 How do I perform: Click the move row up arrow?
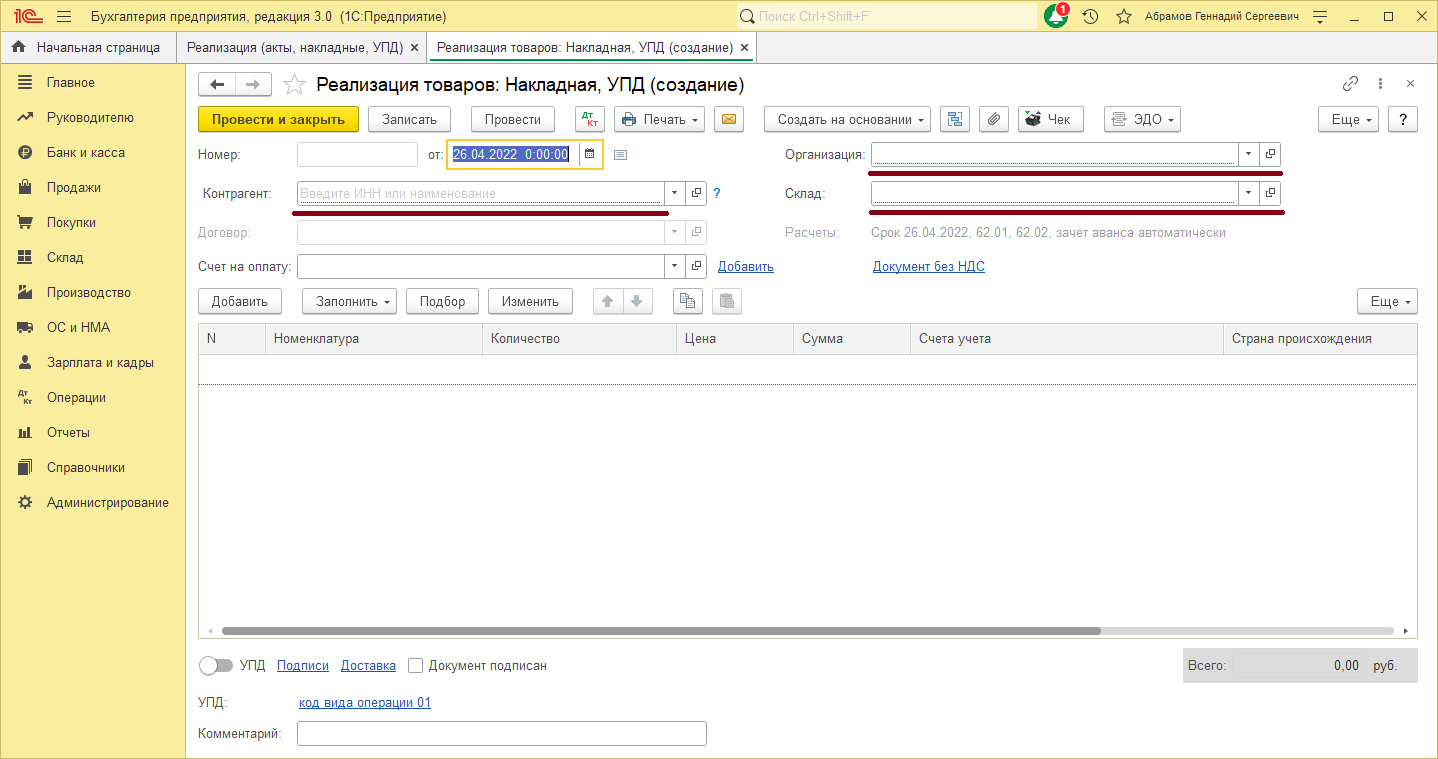pos(608,301)
